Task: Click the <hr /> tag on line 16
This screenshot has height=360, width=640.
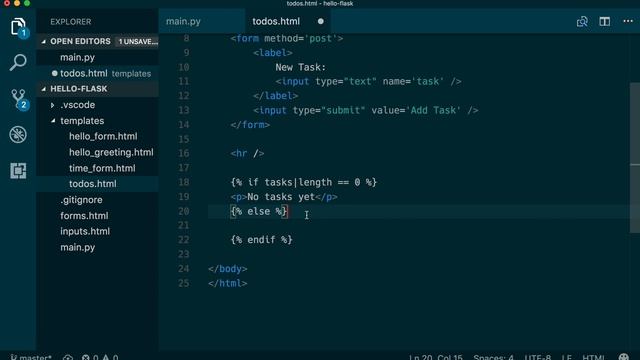Action: pos(247,153)
